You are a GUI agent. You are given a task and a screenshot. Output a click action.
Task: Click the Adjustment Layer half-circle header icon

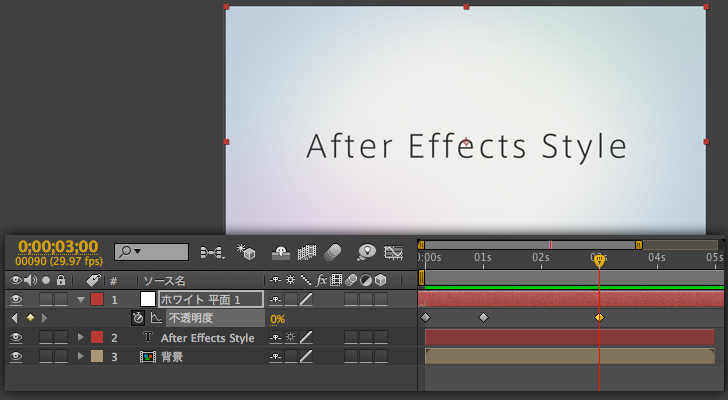tap(366, 280)
